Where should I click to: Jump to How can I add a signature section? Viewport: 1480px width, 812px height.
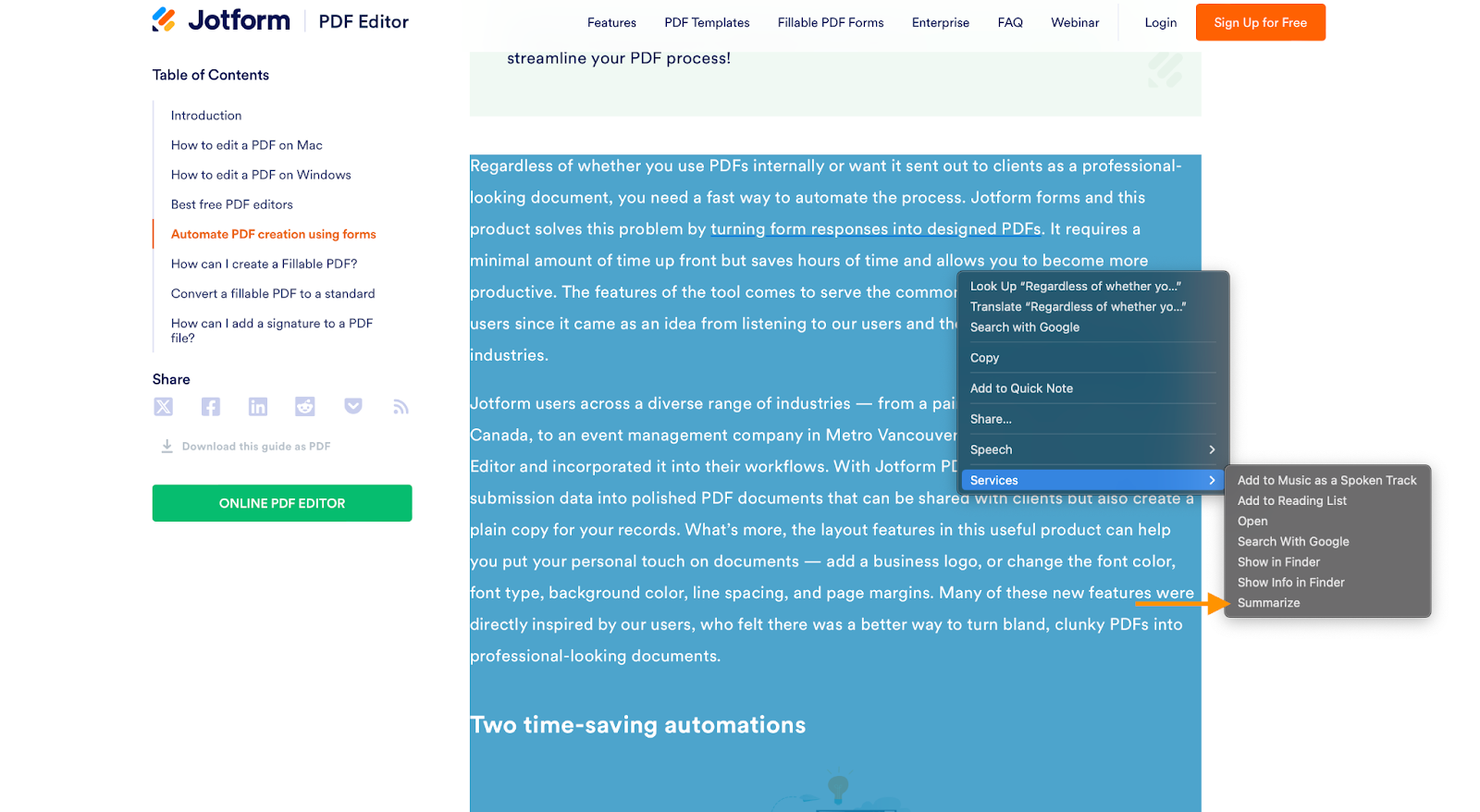pyautogui.click(x=272, y=330)
